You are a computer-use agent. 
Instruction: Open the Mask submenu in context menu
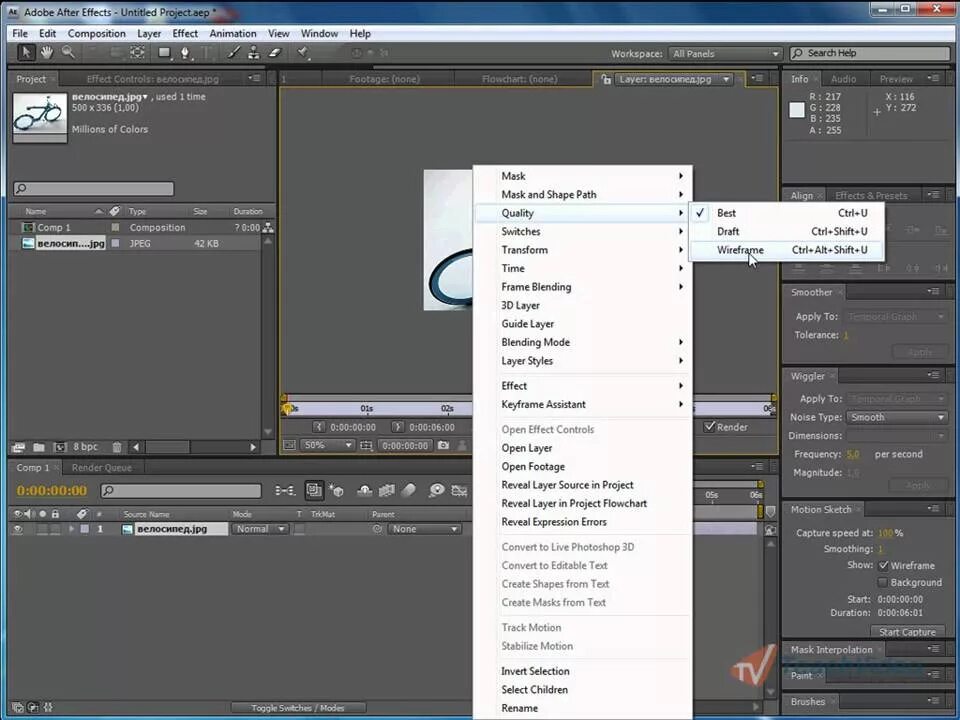coord(583,176)
